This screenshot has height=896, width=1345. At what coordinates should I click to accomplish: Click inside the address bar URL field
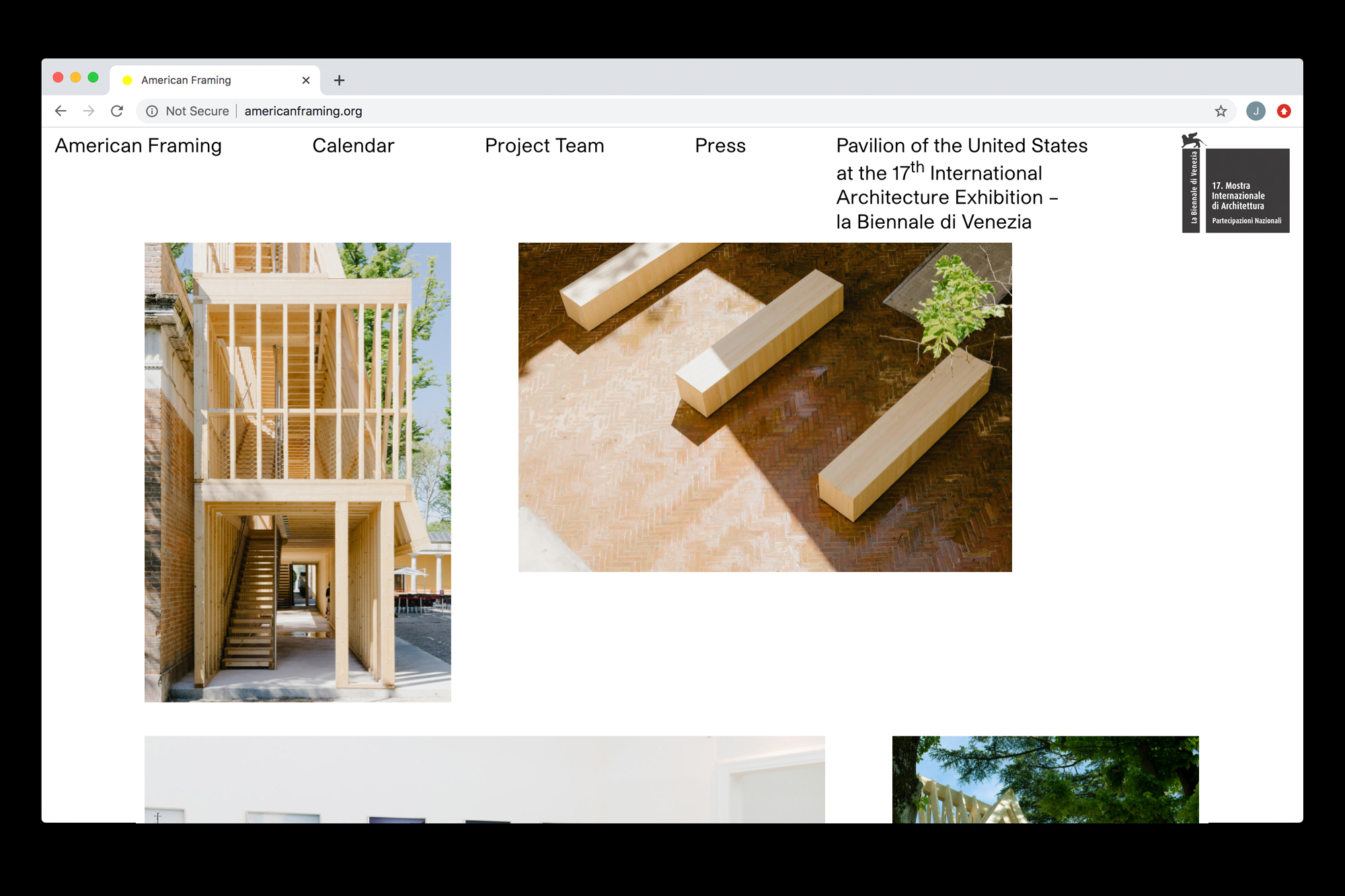[x=304, y=111]
